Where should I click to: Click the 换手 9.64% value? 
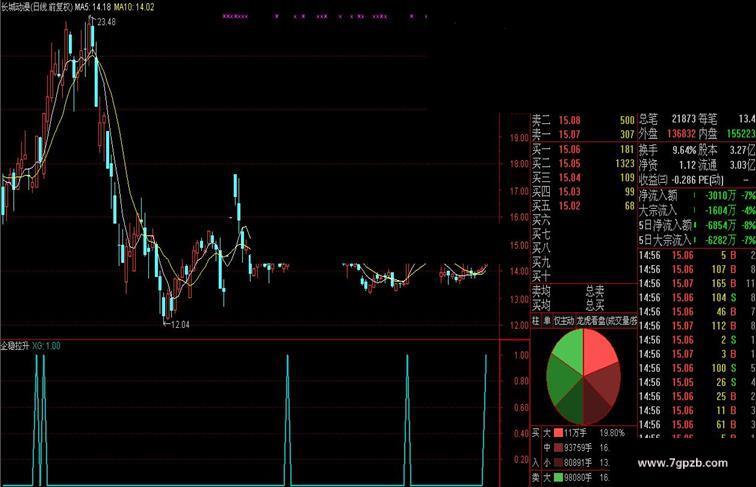coord(684,150)
